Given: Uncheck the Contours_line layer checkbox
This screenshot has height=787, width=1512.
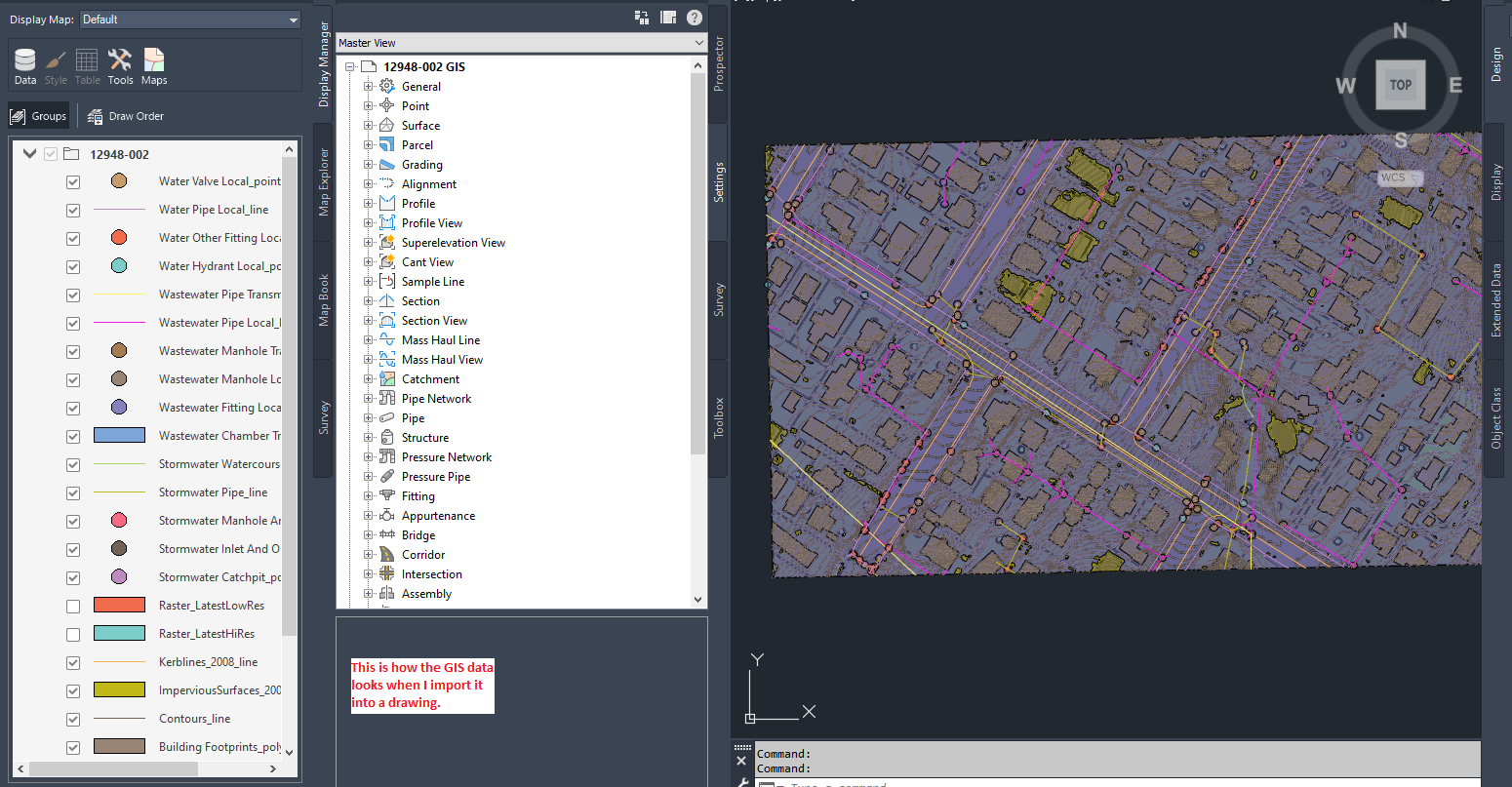Looking at the screenshot, I should click(x=73, y=720).
